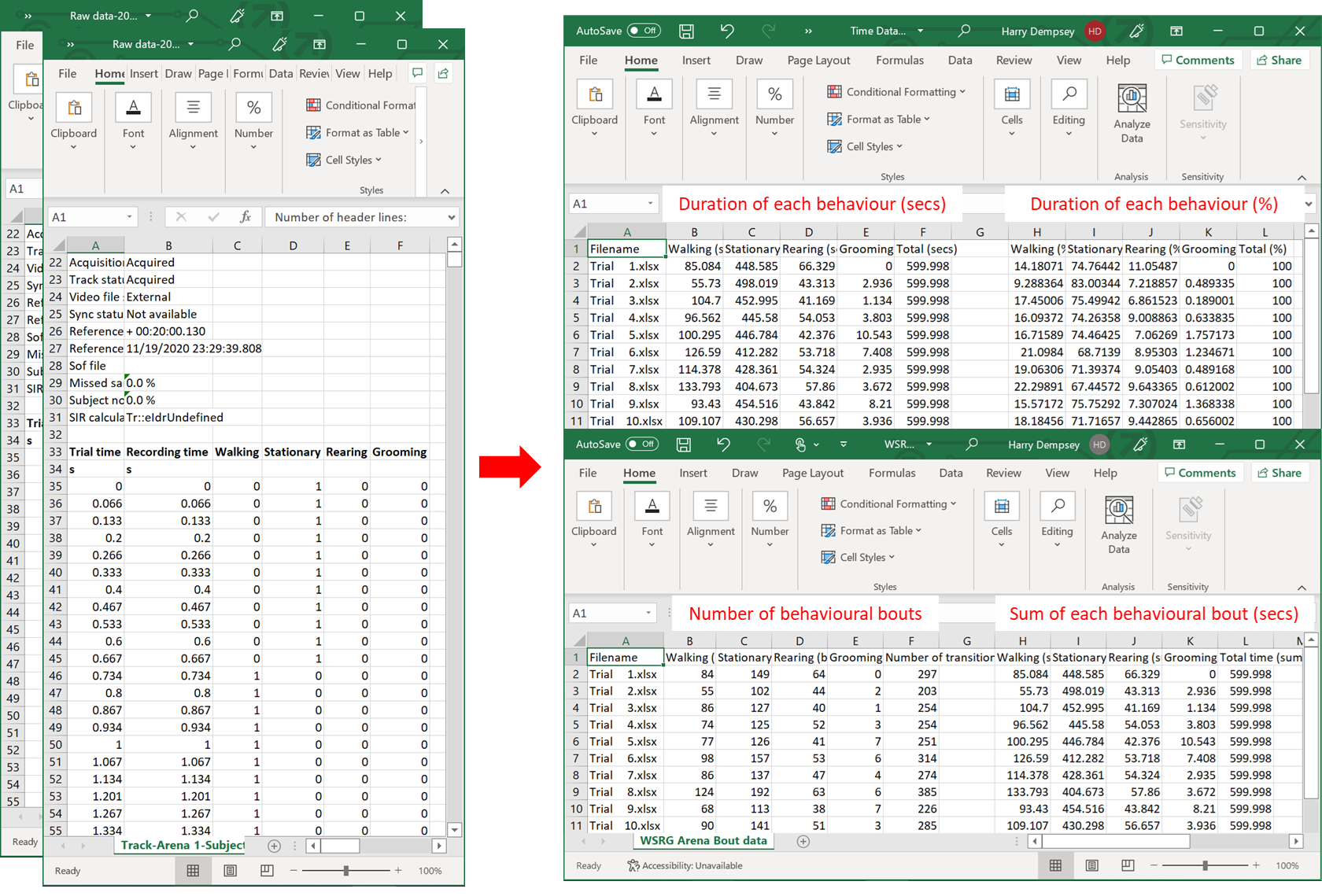1322x896 pixels.
Task: Open the pen icon in the Time Data title bar
Action: (x=1137, y=31)
